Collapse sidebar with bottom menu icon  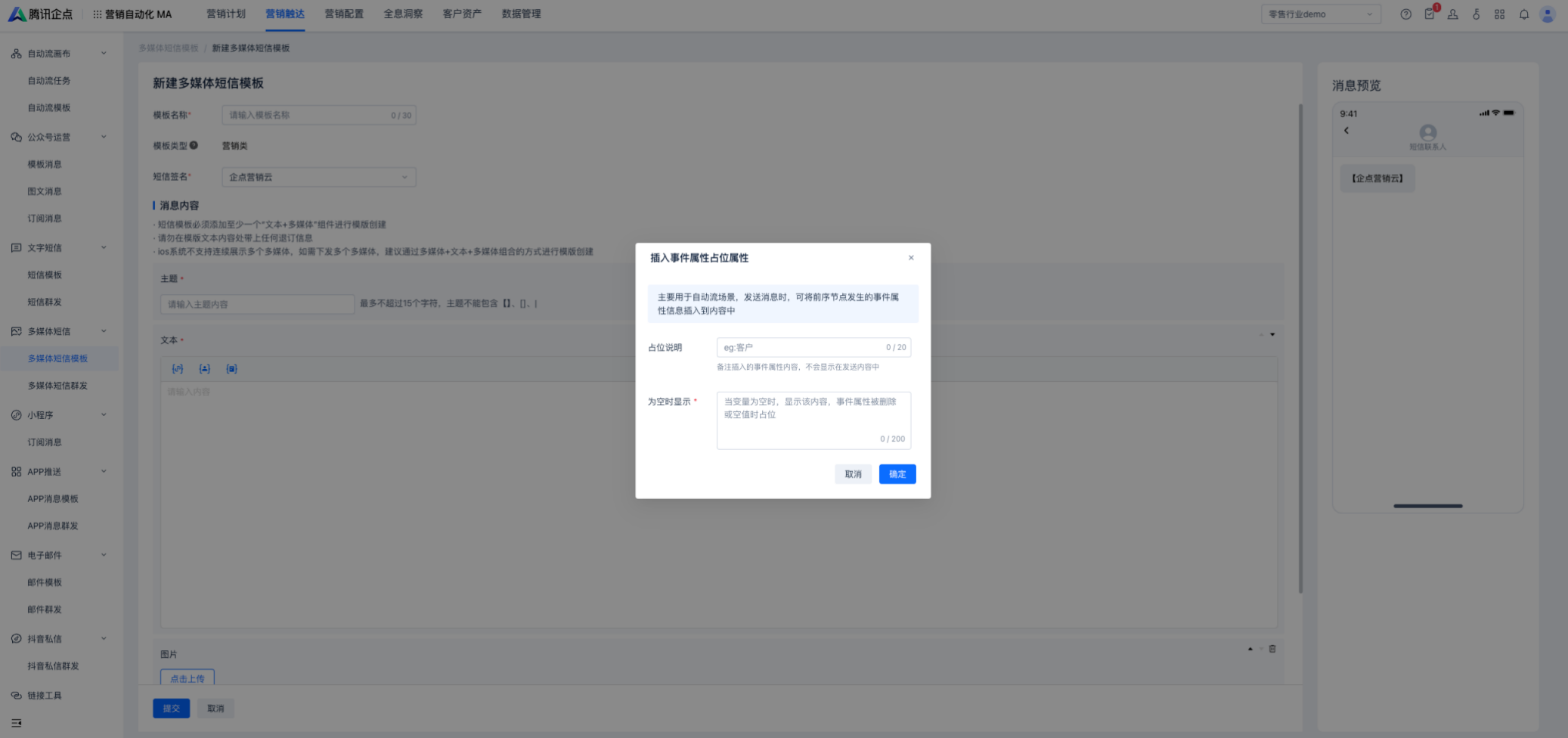point(16,723)
